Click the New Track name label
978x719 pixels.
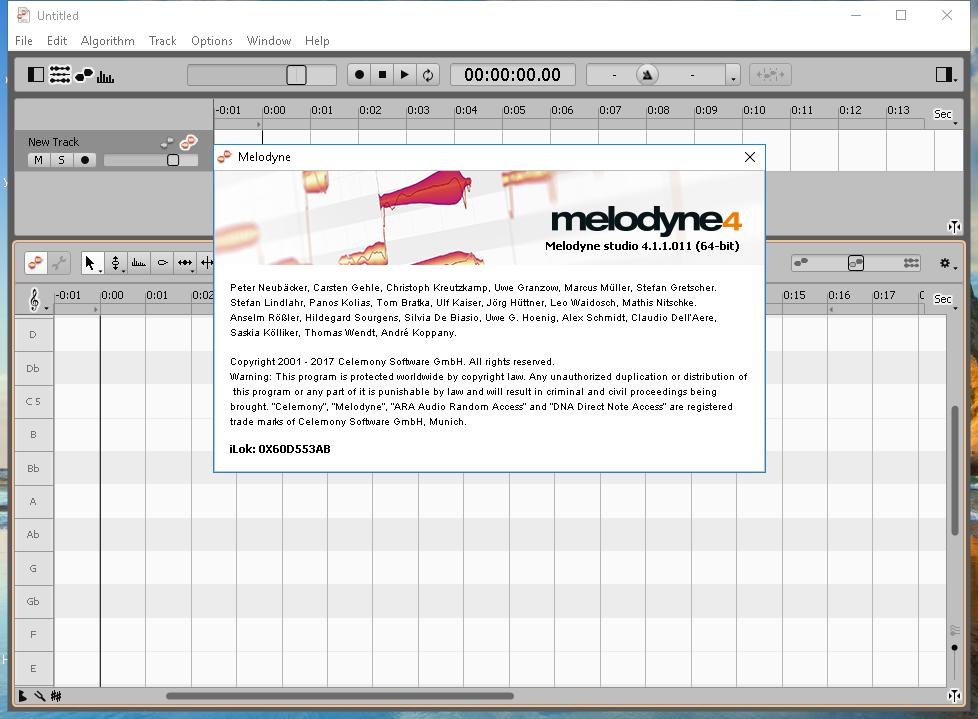tap(54, 142)
